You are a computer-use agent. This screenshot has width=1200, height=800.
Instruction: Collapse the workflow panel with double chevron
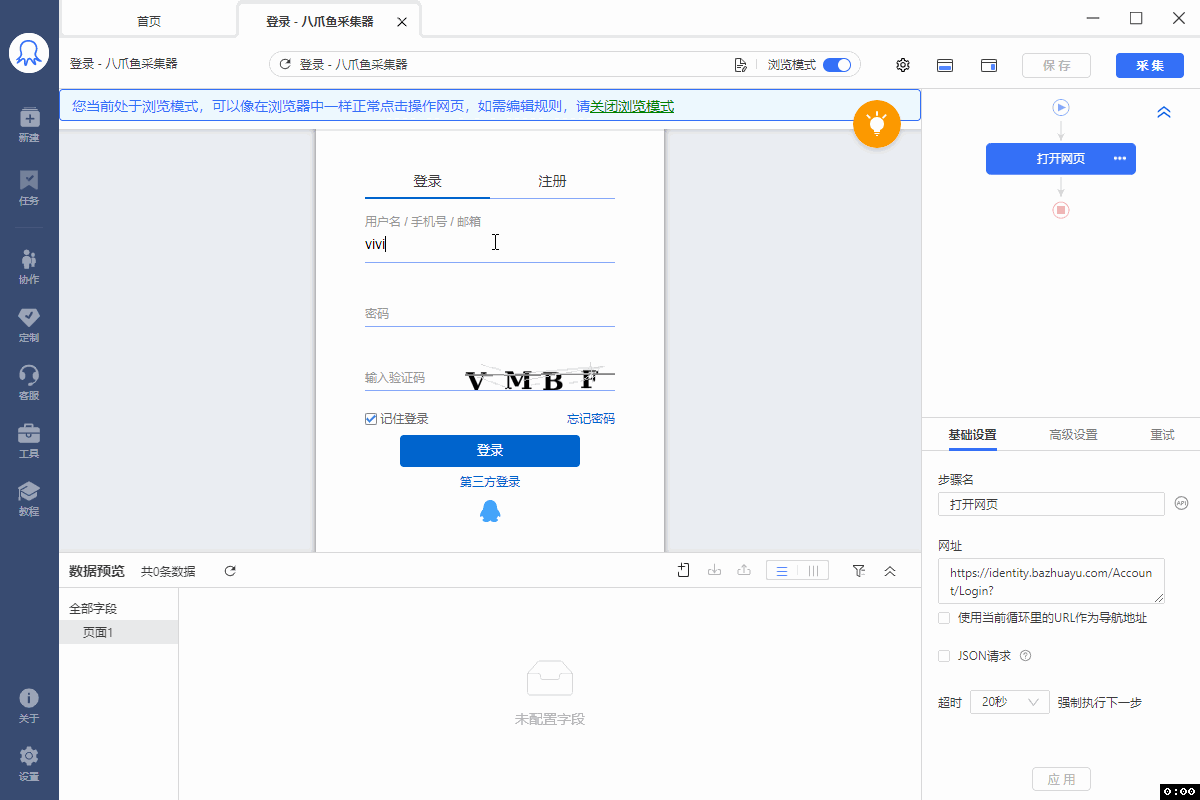tap(1164, 113)
